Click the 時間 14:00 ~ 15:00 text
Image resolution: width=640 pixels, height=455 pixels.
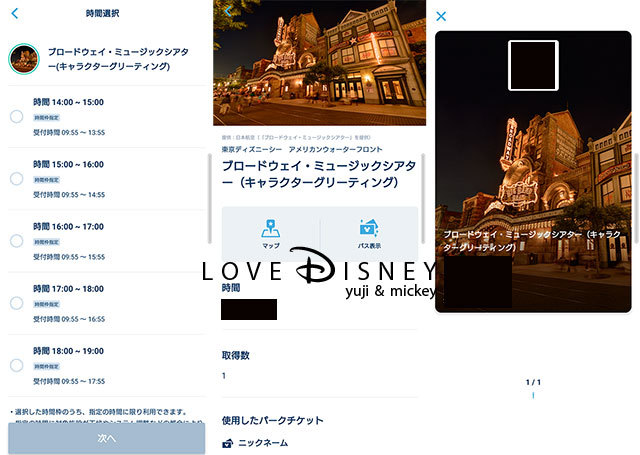pos(69,102)
